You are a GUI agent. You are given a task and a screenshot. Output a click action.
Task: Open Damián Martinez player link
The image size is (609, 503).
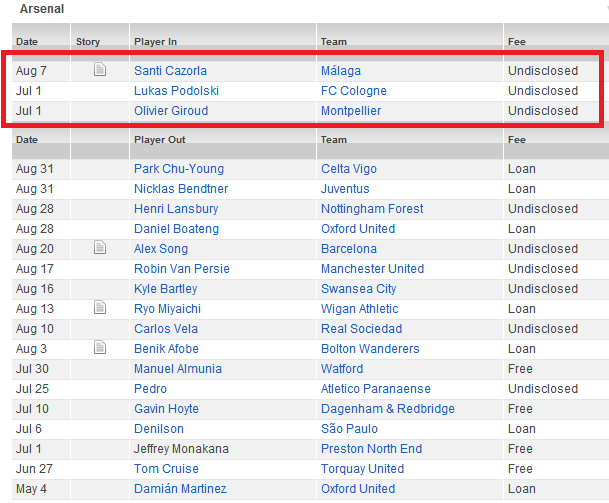[180, 489]
